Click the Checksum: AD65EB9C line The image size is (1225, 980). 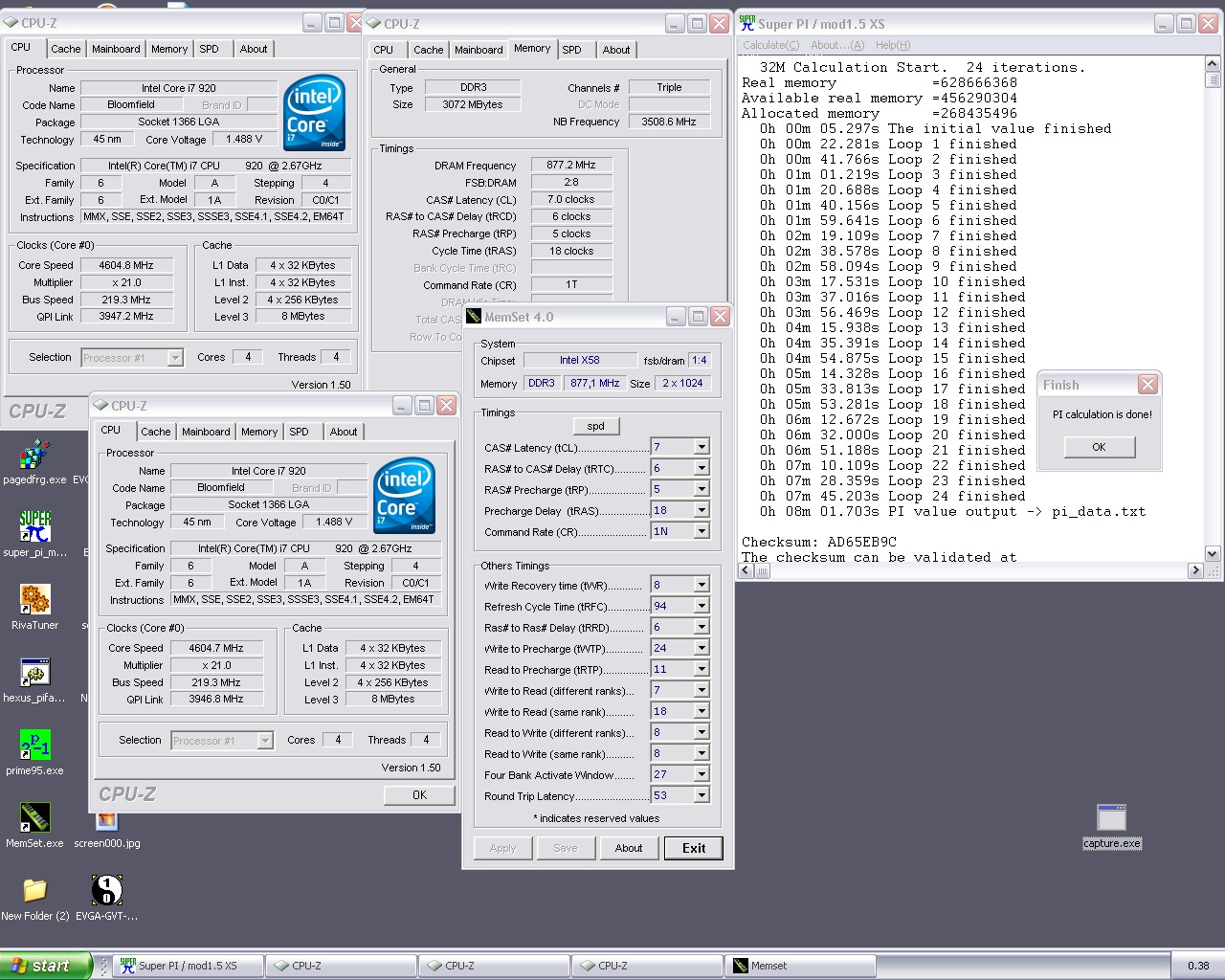pos(819,542)
